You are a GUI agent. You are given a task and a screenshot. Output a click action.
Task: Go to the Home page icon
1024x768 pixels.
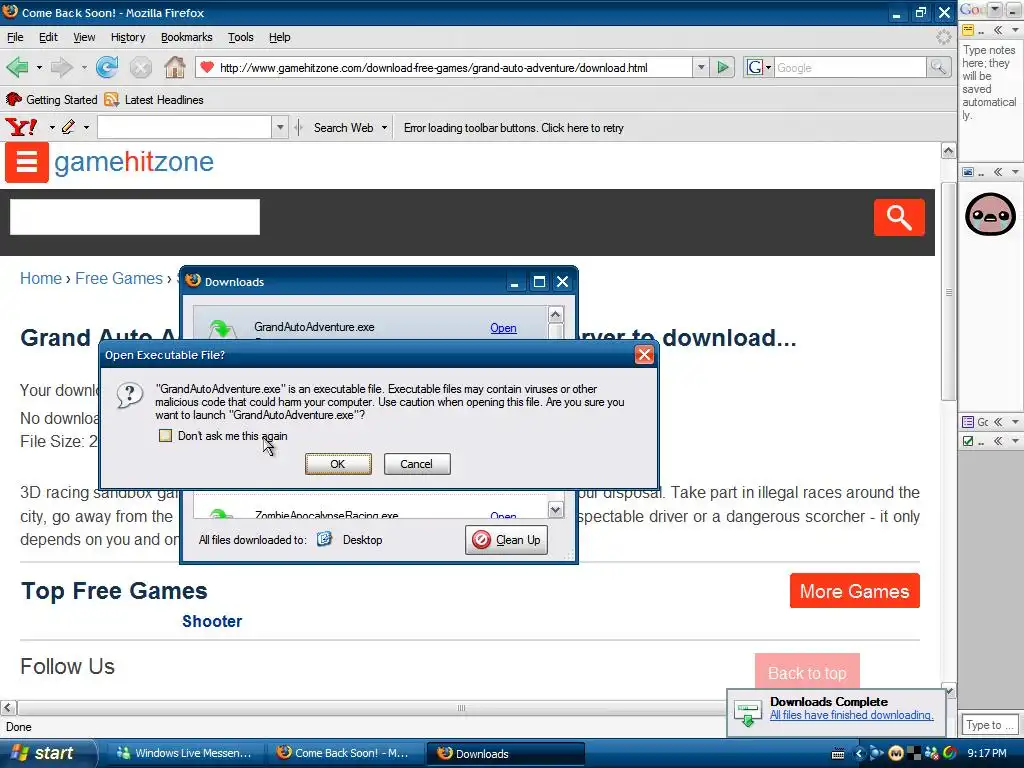pyautogui.click(x=174, y=67)
